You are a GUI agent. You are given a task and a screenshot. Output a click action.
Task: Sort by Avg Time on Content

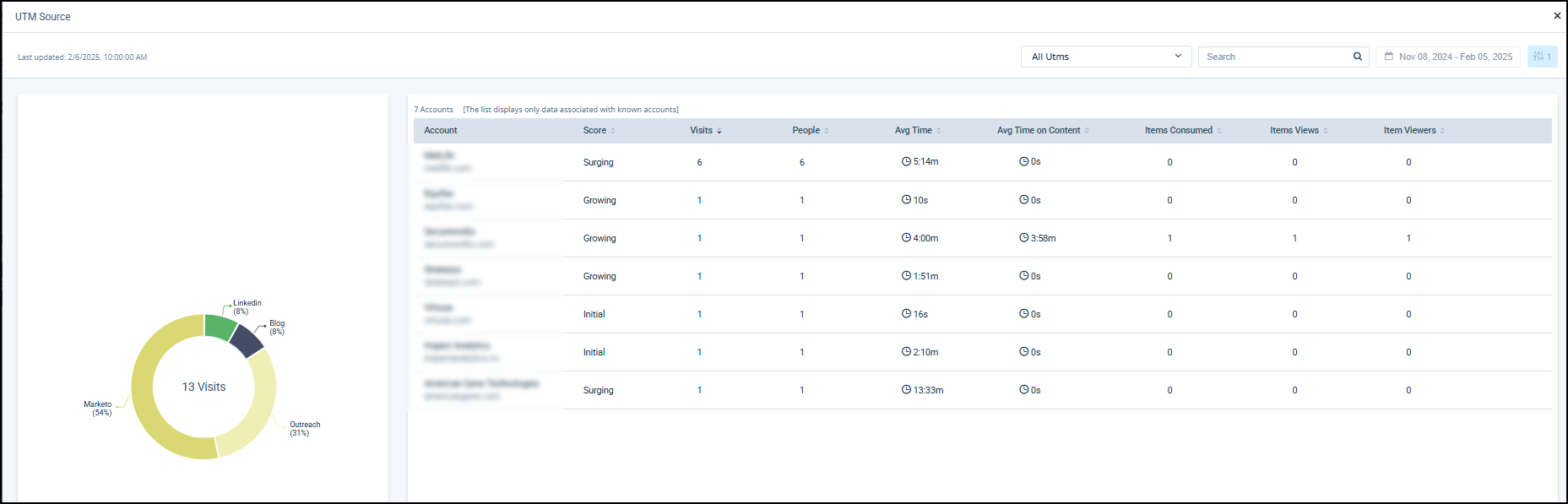click(1087, 131)
